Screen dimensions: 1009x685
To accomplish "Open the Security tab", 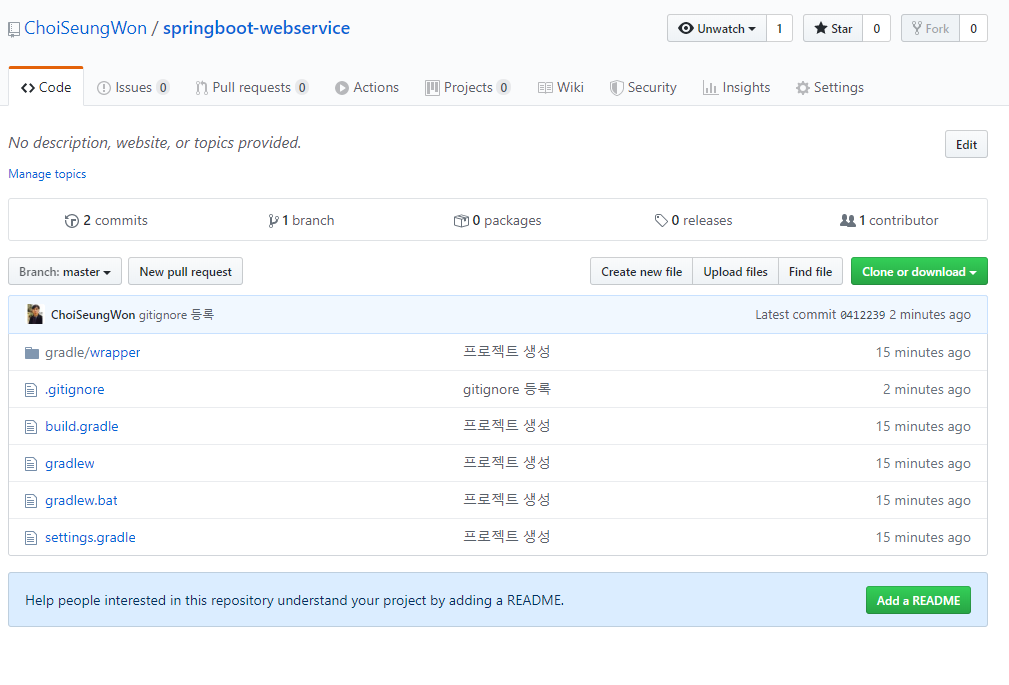I will tap(643, 88).
